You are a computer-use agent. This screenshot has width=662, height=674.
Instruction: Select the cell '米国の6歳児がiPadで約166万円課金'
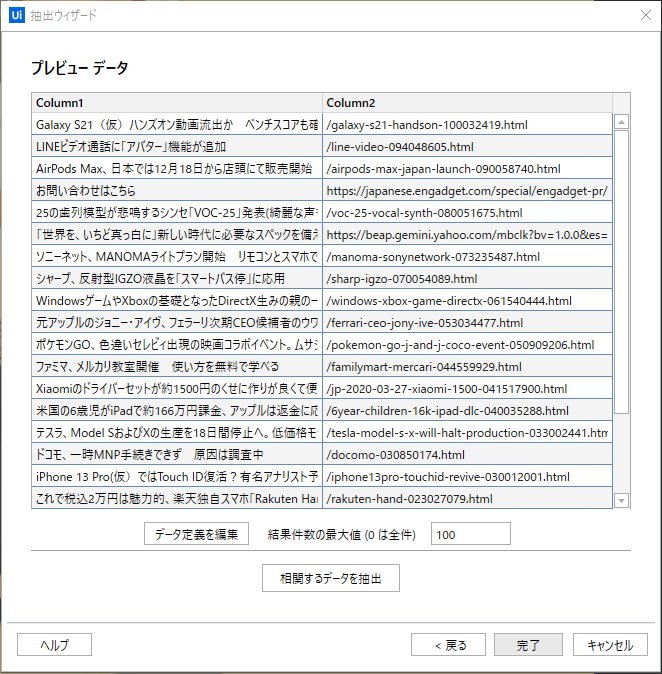[177, 411]
